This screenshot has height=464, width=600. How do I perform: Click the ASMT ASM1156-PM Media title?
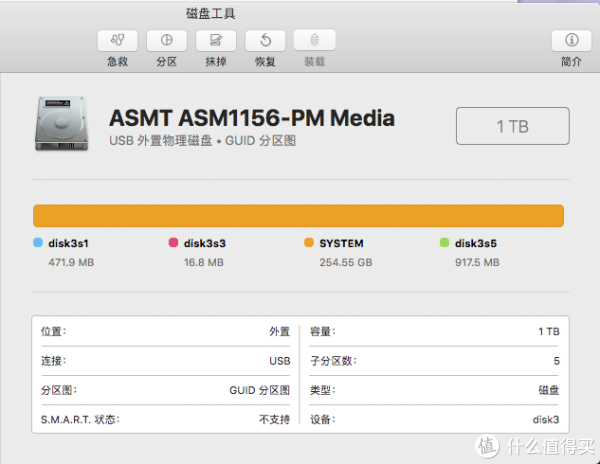point(251,119)
